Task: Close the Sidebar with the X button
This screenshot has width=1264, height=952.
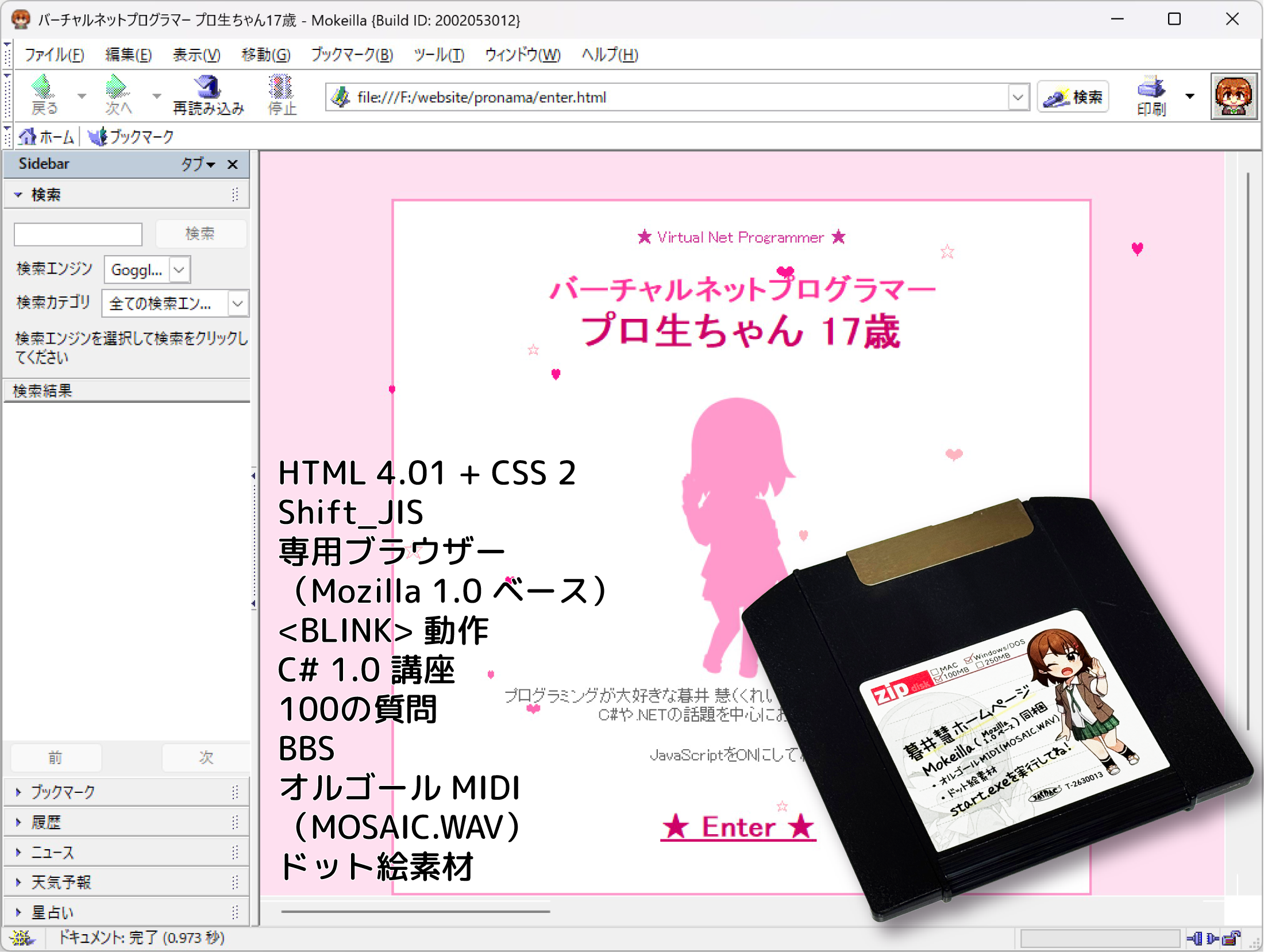Action: 233,164
